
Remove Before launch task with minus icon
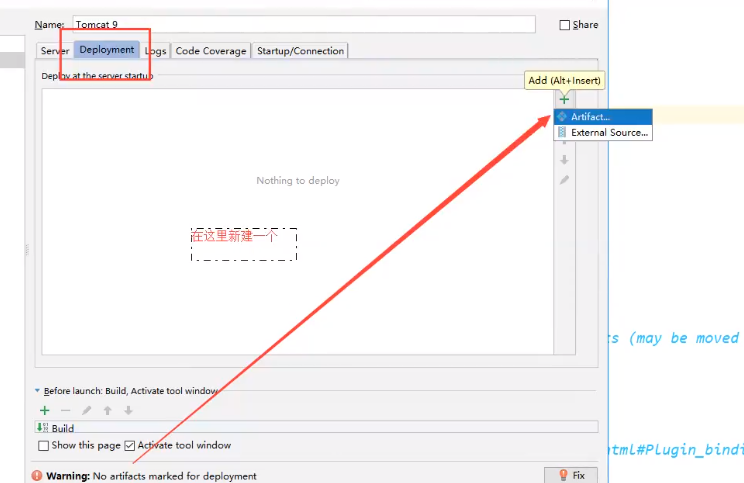coord(65,410)
